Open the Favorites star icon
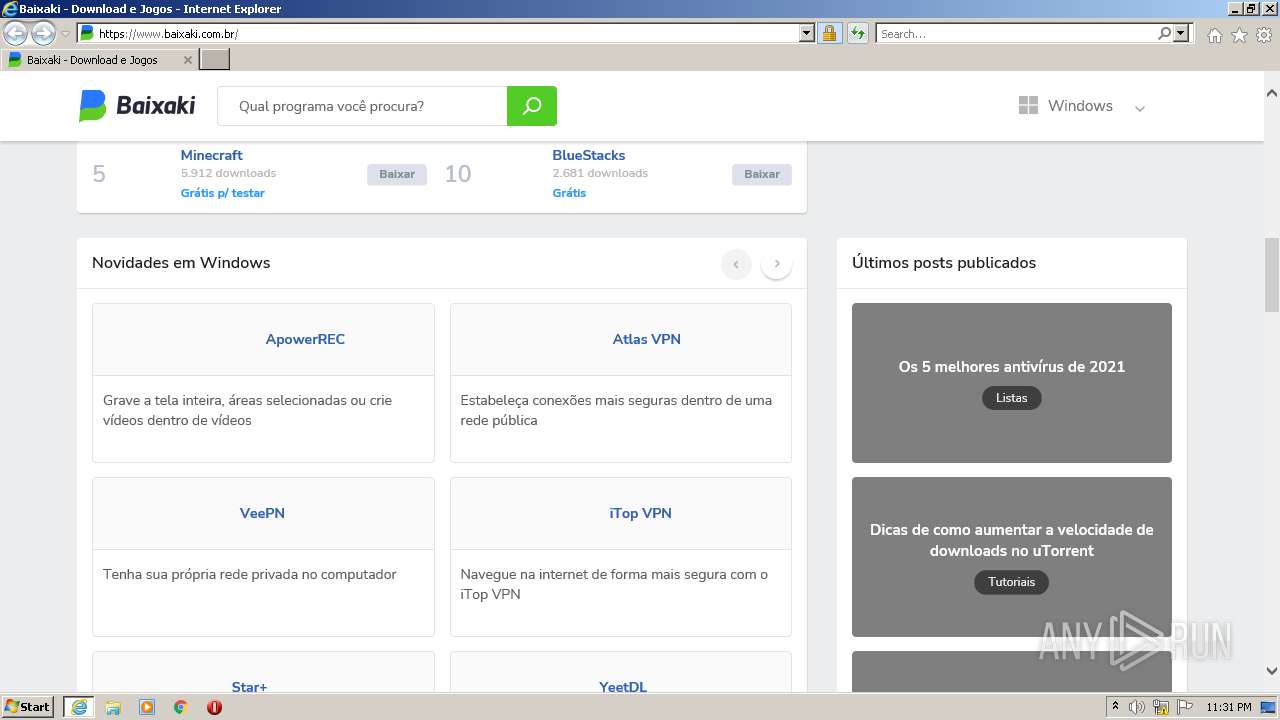This screenshot has width=1280, height=720. 1239,35
